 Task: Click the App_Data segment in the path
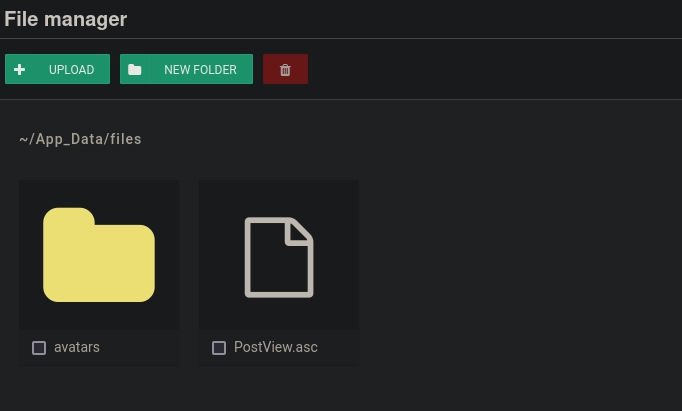point(70,139)
